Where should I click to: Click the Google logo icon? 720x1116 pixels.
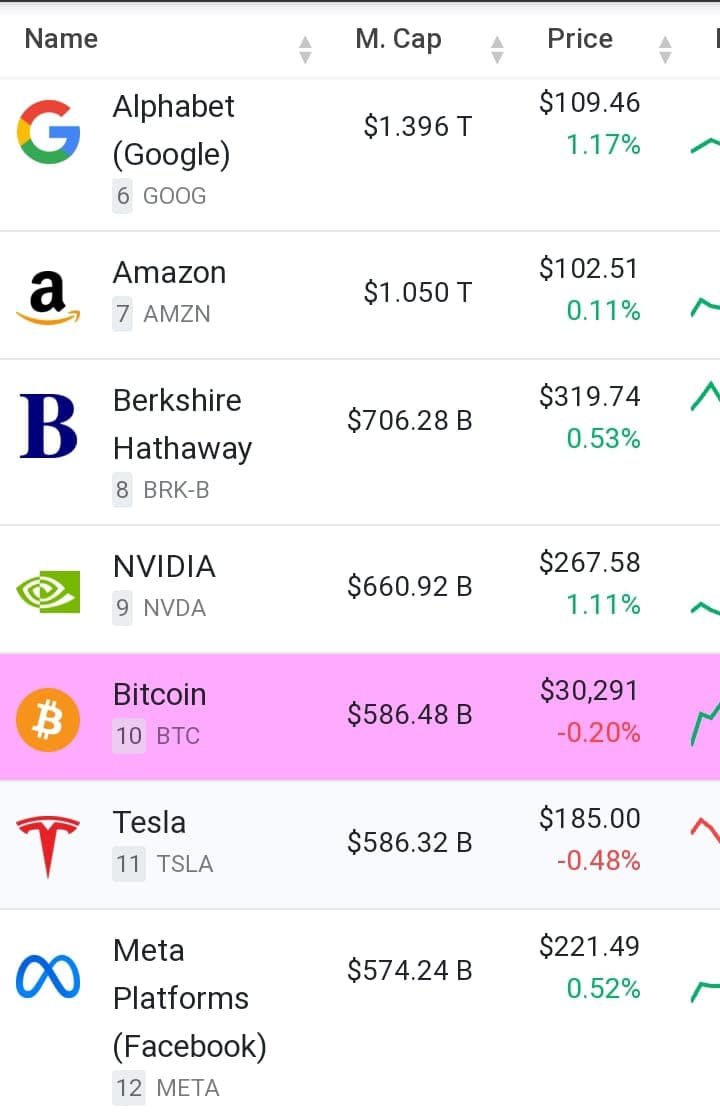pos(48,132)
